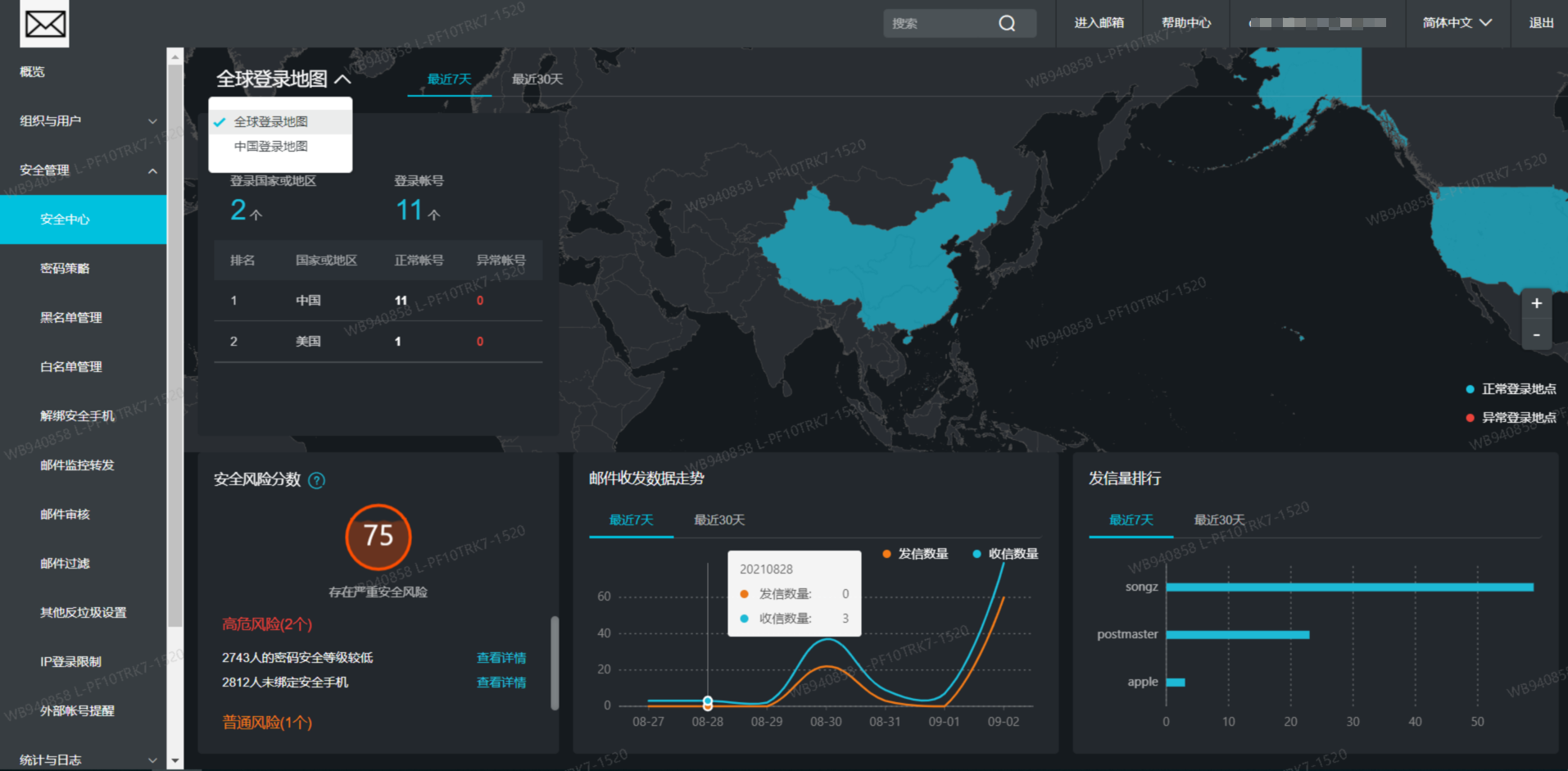The image size is (1568, 771).
Task: Click the sidebar scrollbar up arrow
Action: [174, 57]
